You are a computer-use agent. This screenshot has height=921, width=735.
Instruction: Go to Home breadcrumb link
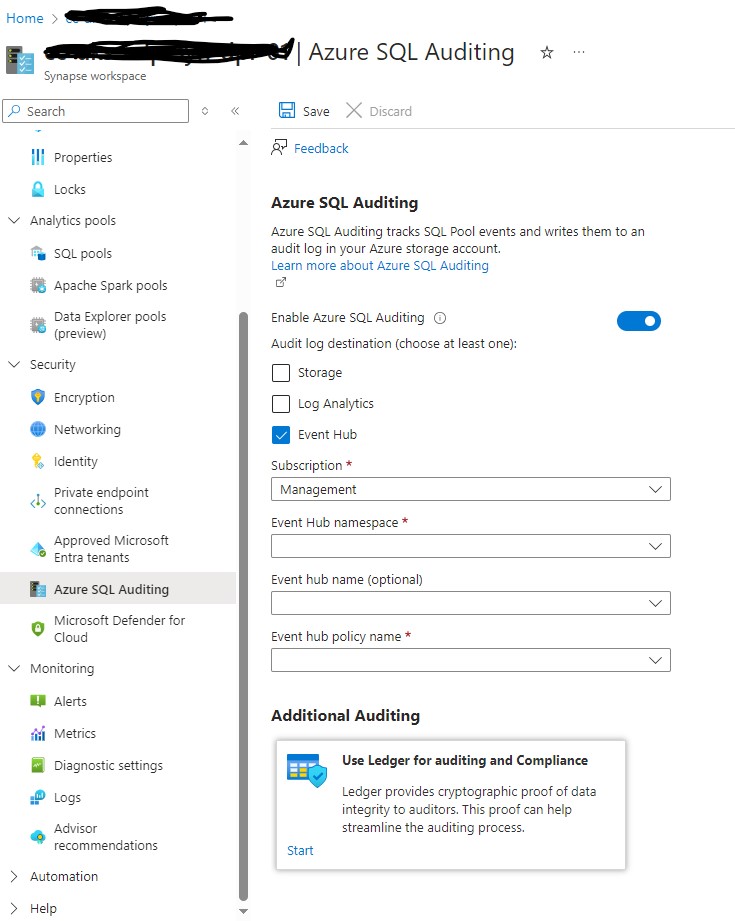(25, 18)
